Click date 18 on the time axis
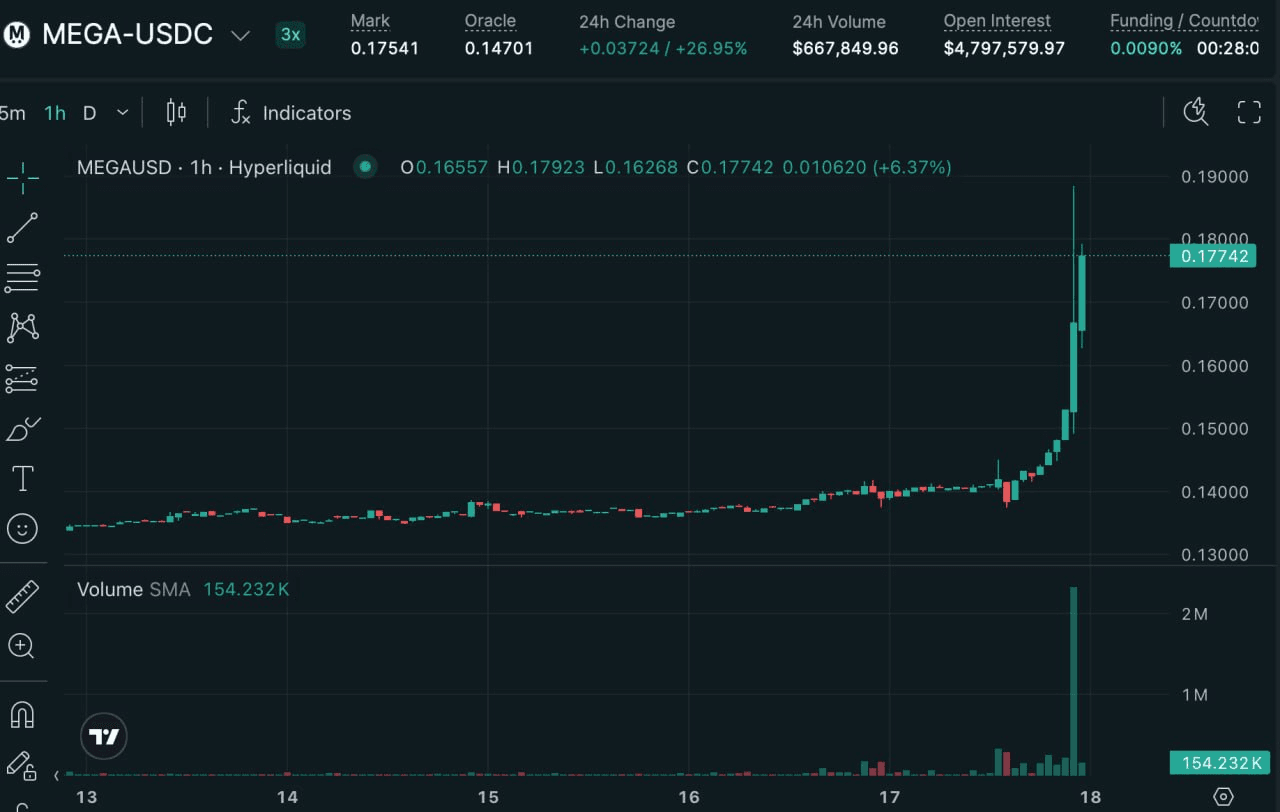Viewport: 1280px width, 812px height. 1090,797
